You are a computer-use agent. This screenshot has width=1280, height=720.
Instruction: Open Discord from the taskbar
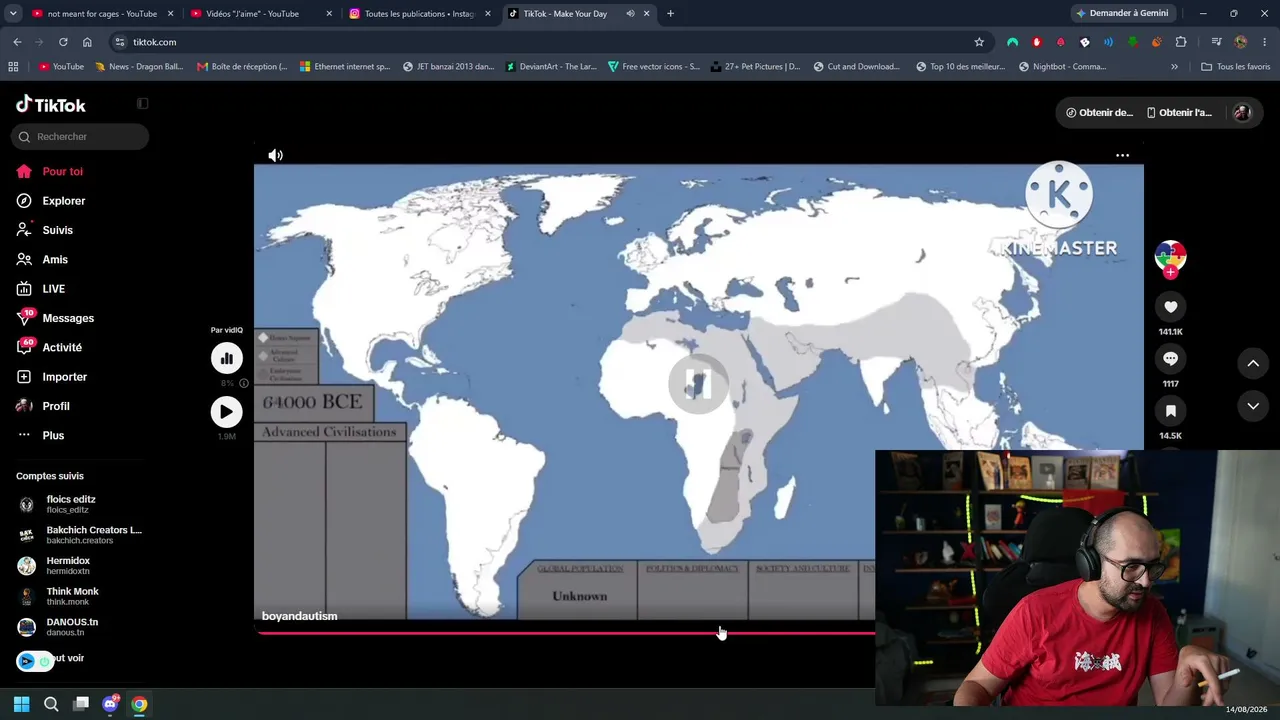110,704
